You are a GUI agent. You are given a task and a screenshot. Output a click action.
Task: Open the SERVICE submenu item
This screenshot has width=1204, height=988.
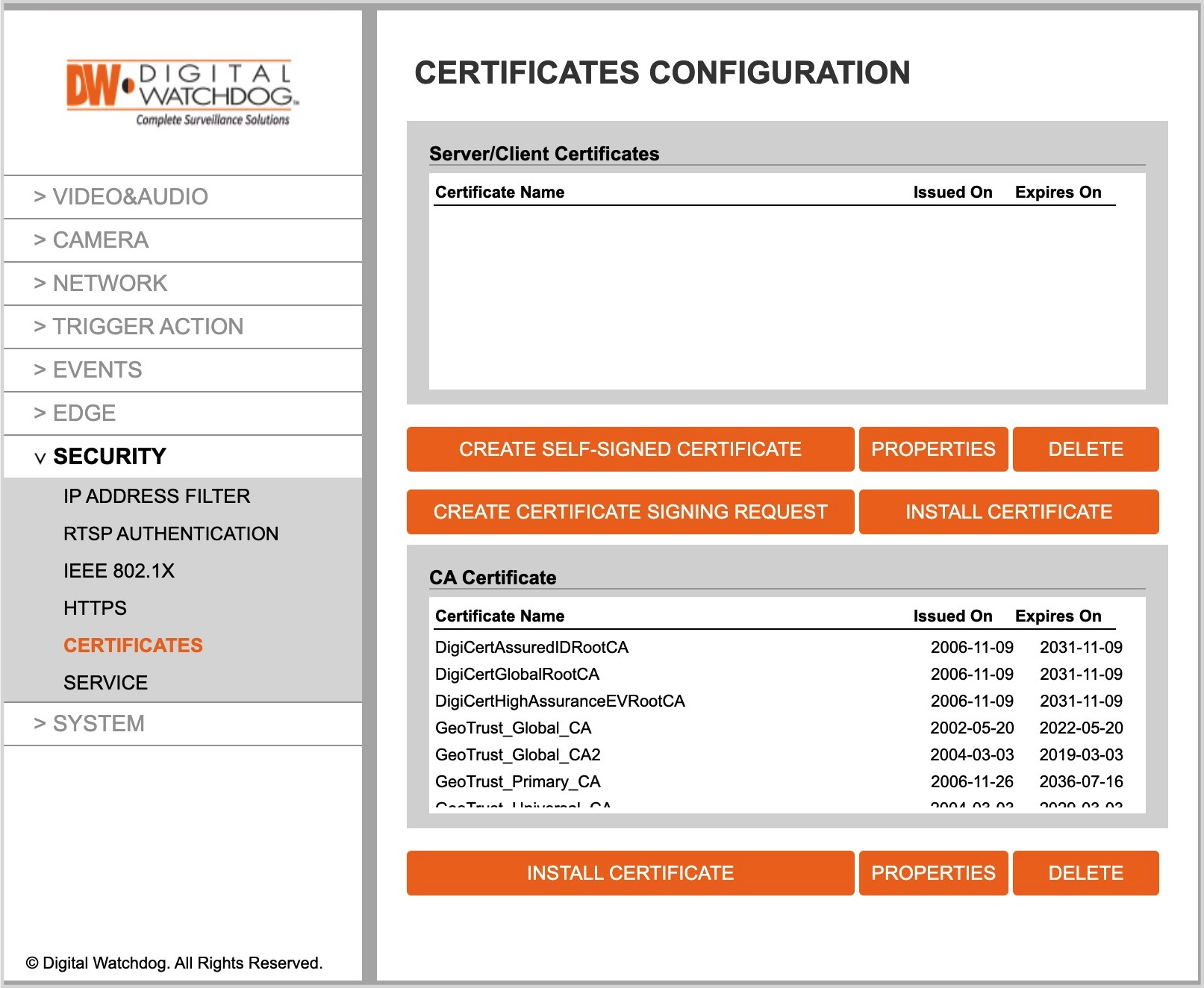105,683
